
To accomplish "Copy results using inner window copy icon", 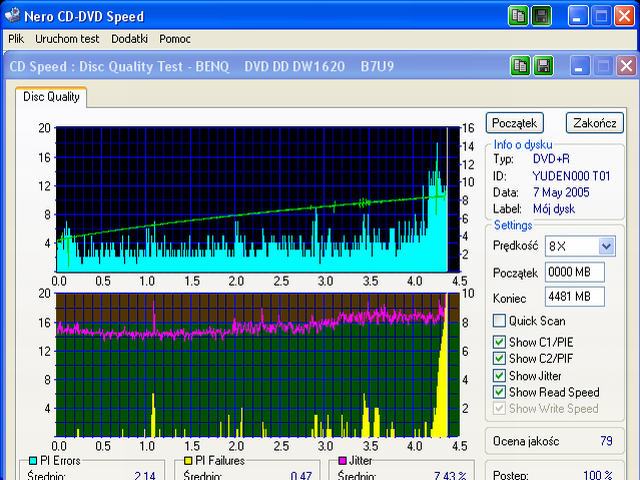I will click(x=520, y=66).
